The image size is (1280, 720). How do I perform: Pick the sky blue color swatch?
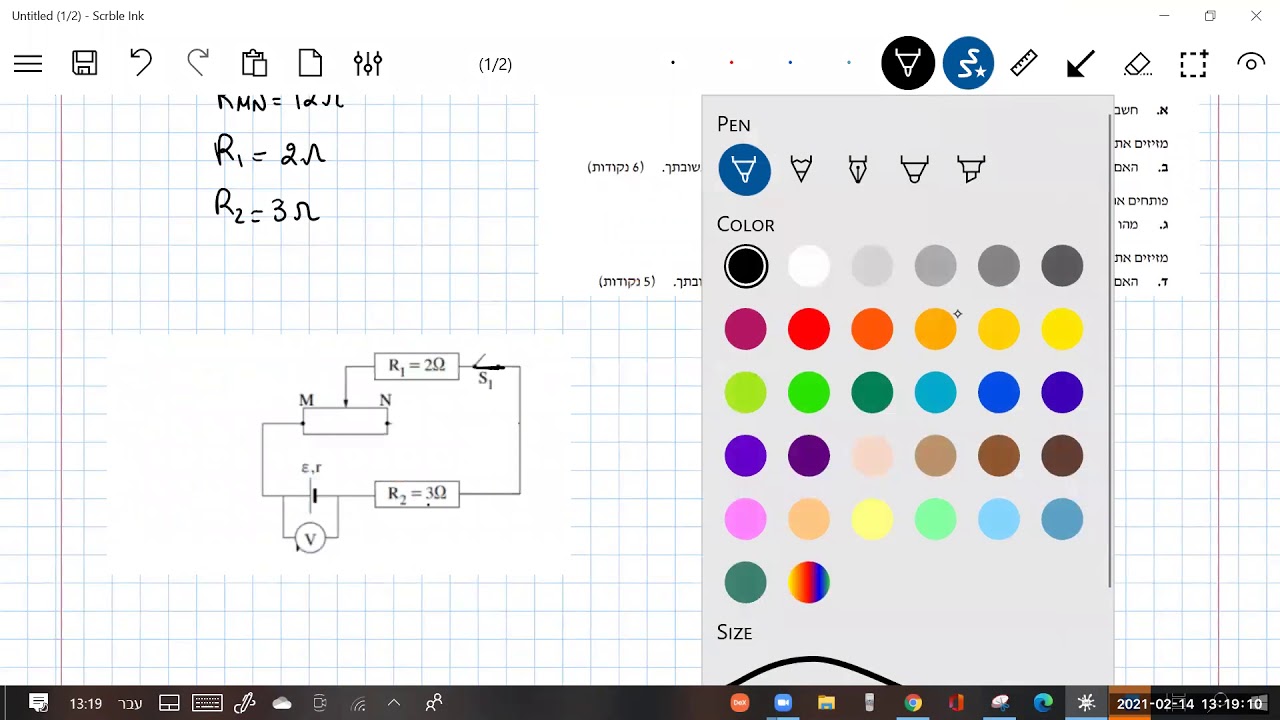(x=999, y=519)
